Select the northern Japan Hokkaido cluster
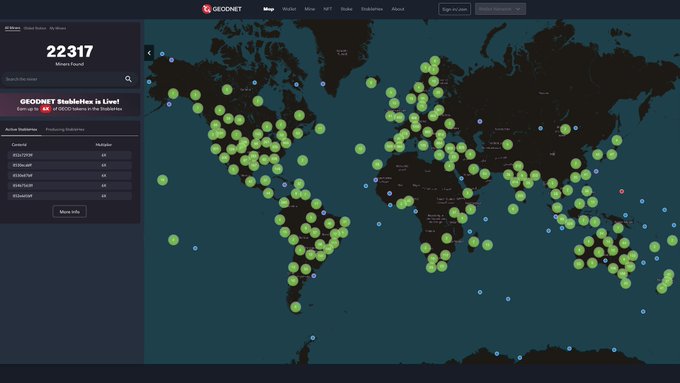Screen dimensions: 680x383 617,140
